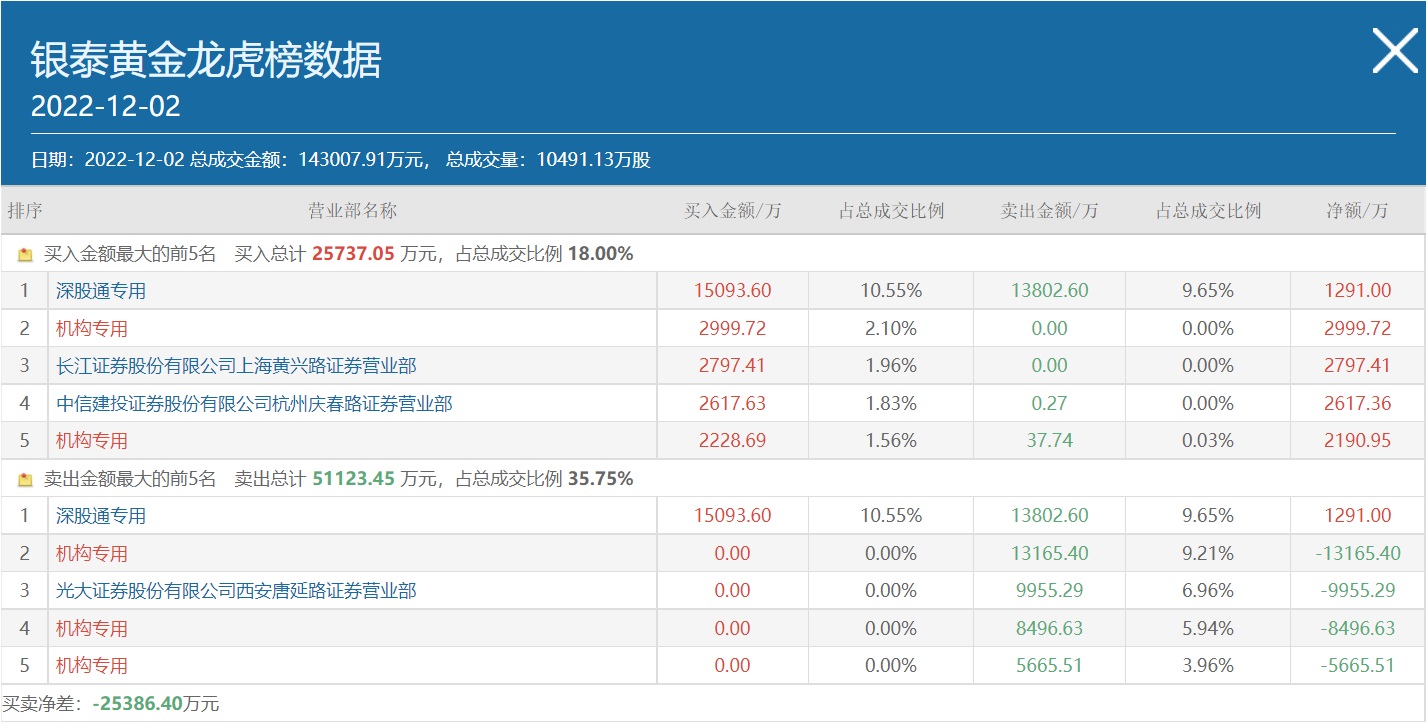
Task: Click the icon beside 买入金额最大的前5名
Action: click(26, 254)
